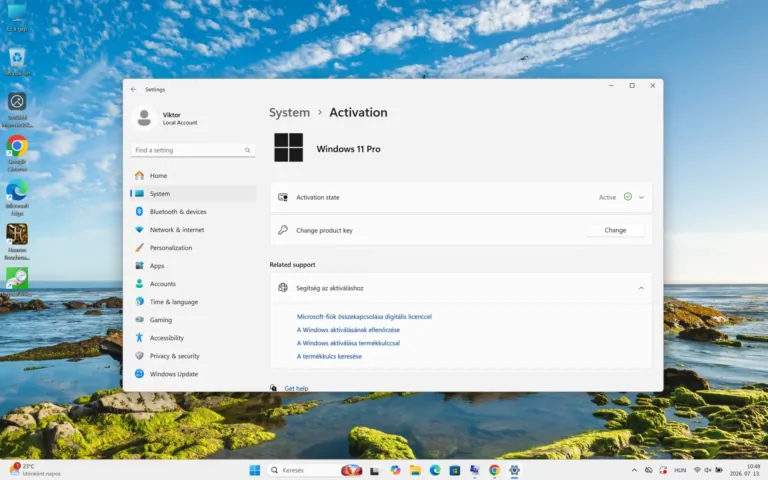Click the cloud sync-off tray icon
The height and width of the screenshot is (480, 768).
648,470
